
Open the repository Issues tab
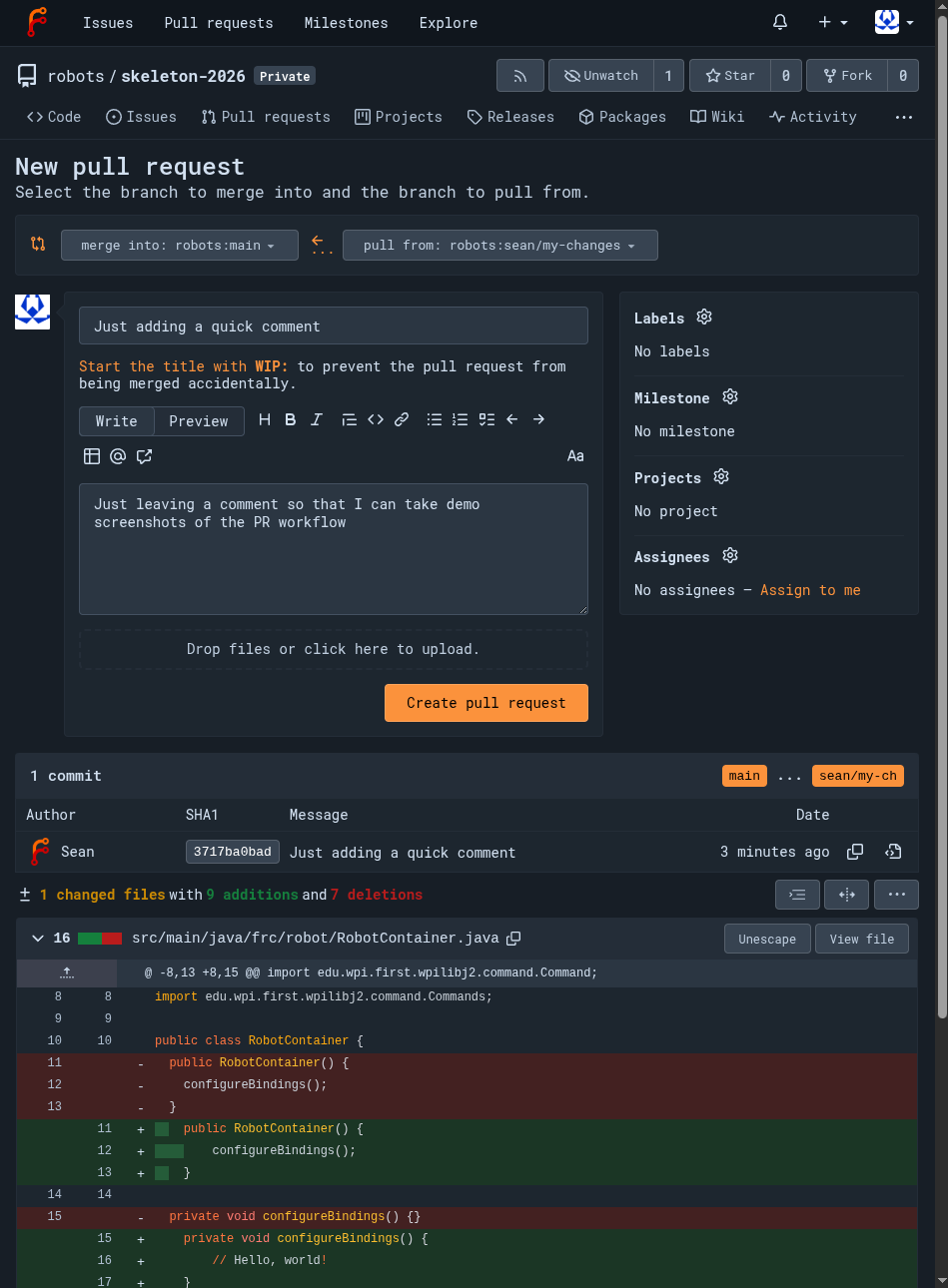(141, 117)
